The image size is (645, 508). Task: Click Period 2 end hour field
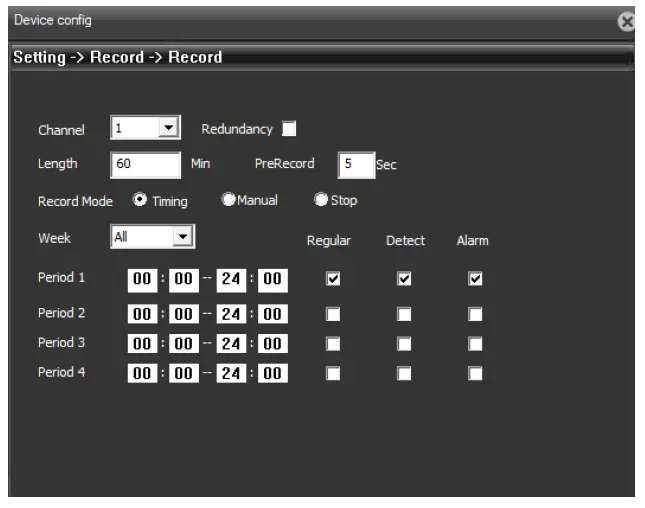pos(231,314)
